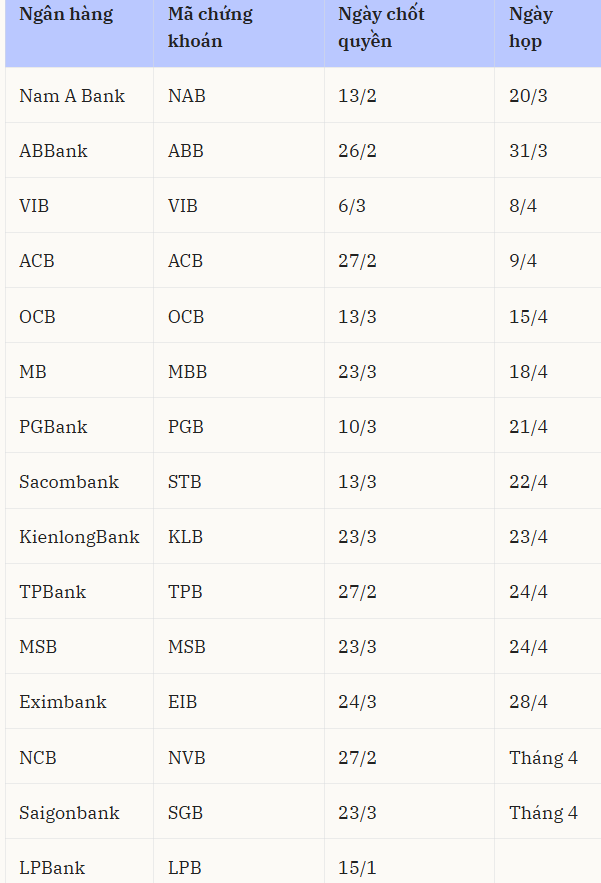Select record date '15/1'

[357, 868]
